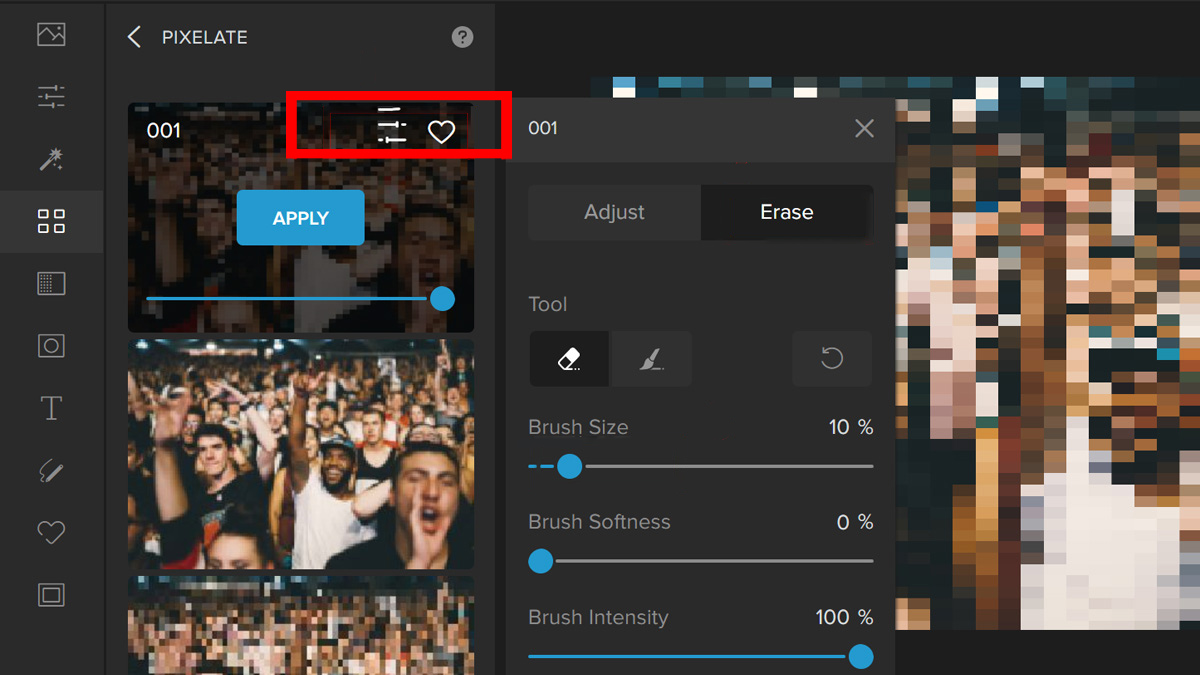Open the Edit adjustments sidebar icon
The image size is (1200, 675).
[51, 97]
